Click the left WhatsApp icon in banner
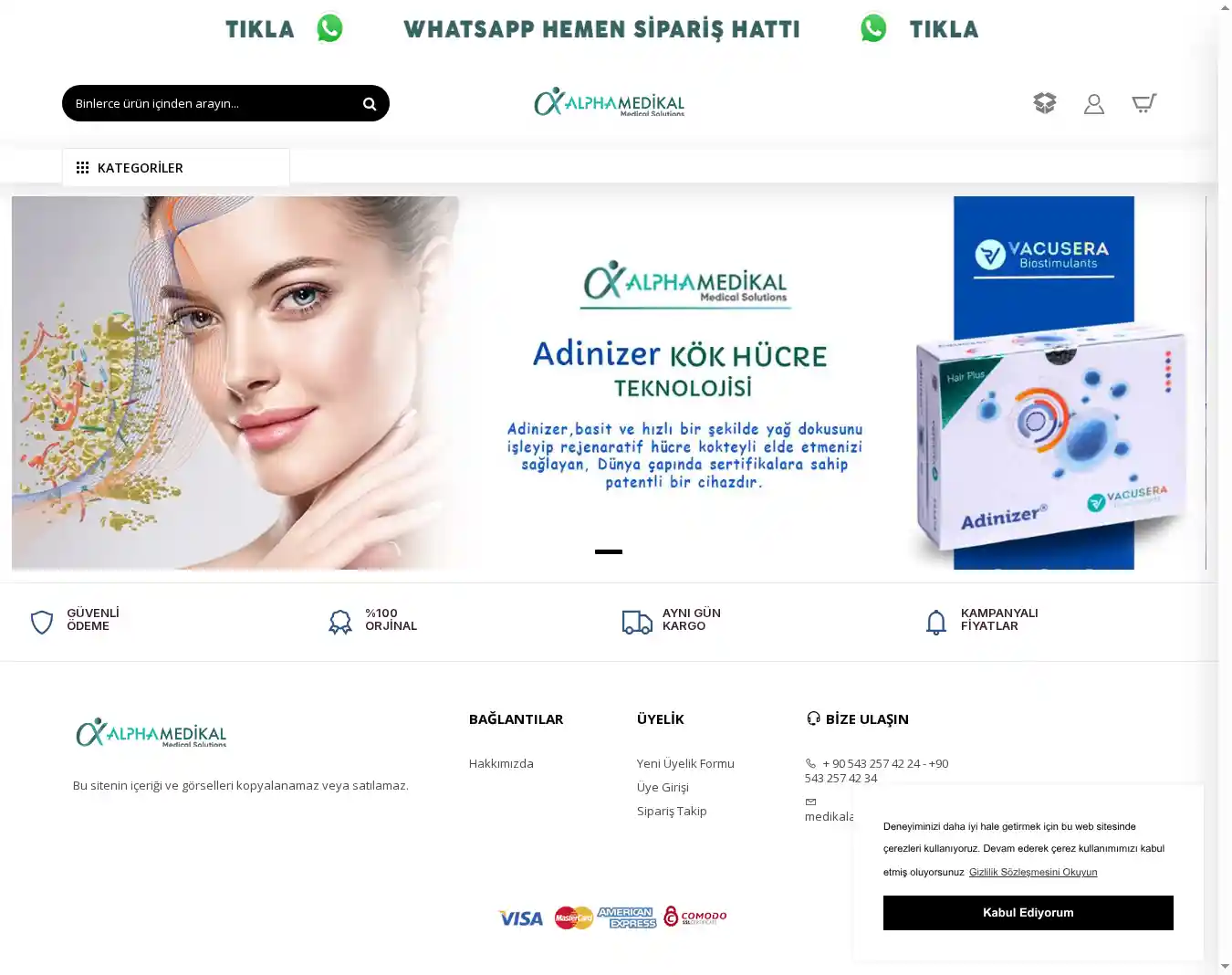The image size is (1232, 975). 329,28
